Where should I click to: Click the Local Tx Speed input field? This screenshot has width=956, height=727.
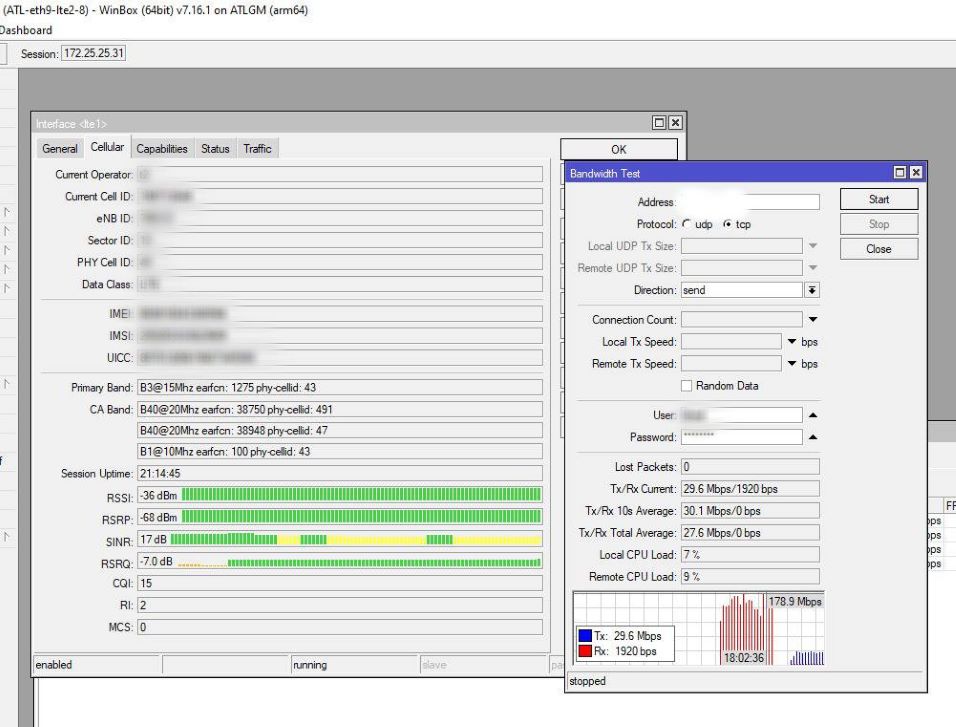coord(731,342)
